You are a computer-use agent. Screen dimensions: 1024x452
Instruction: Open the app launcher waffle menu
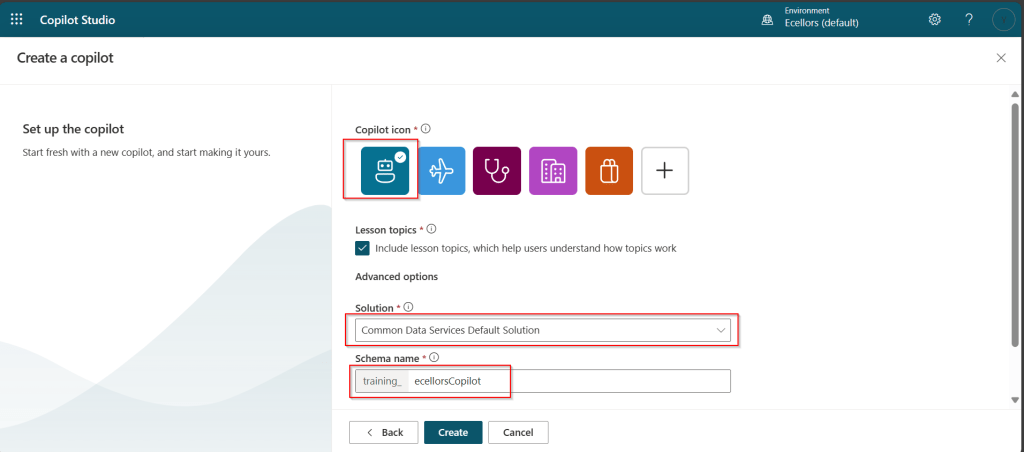pos(17,19)
